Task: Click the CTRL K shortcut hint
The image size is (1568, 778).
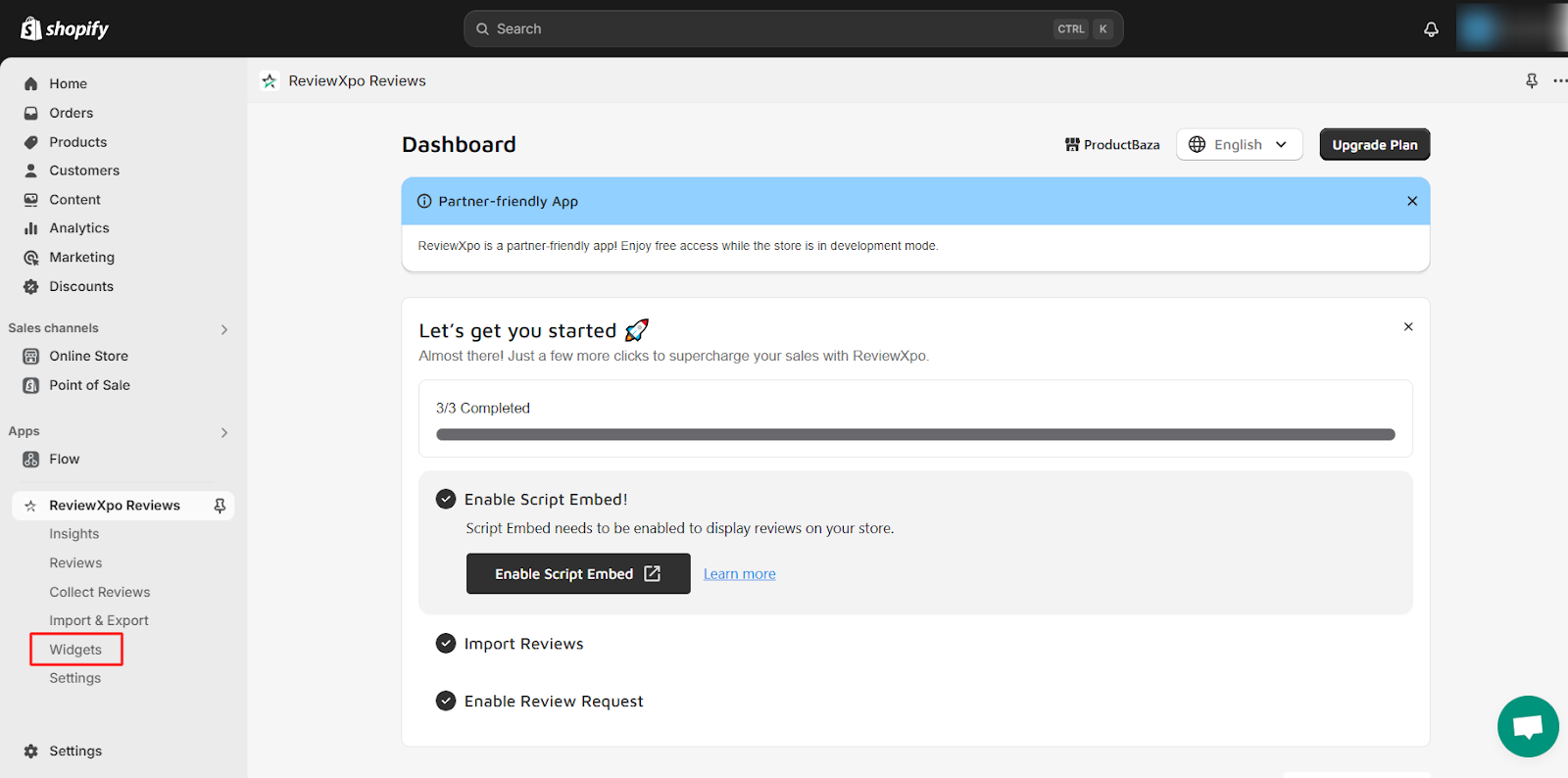Action: (1083, 29)
